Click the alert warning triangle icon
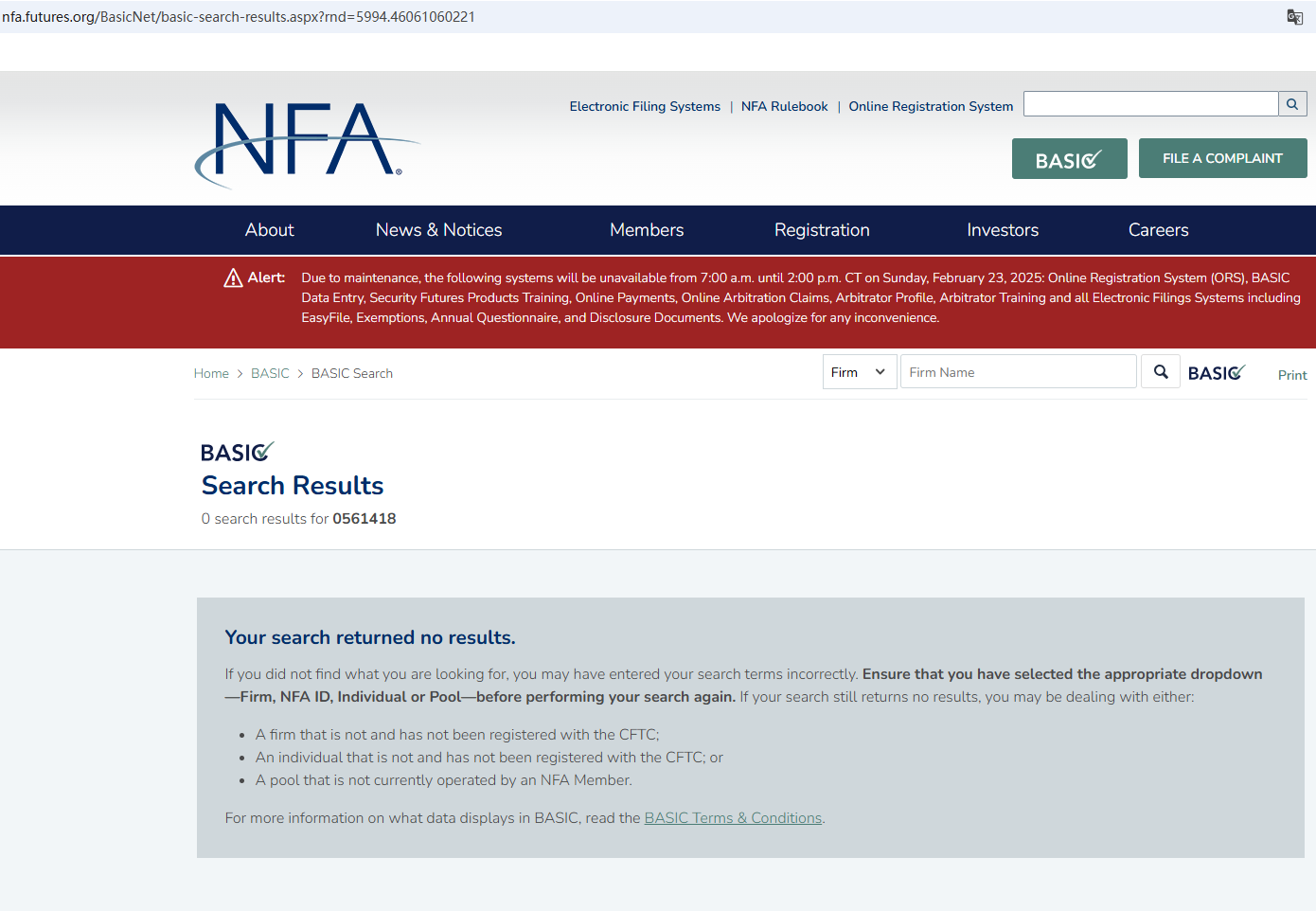The image size is (1316, 911). 233,277
